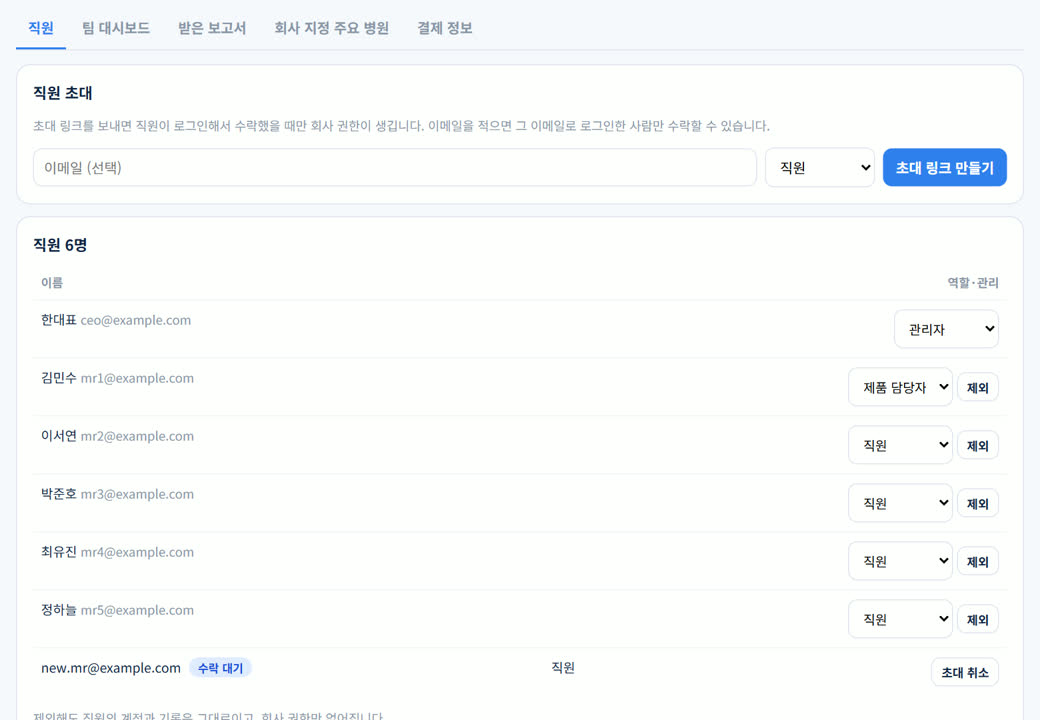Remove 이서연 with the 제외 button
Image resolution: width=1040 pixels, height=720 pixels.
coord(978,446)
